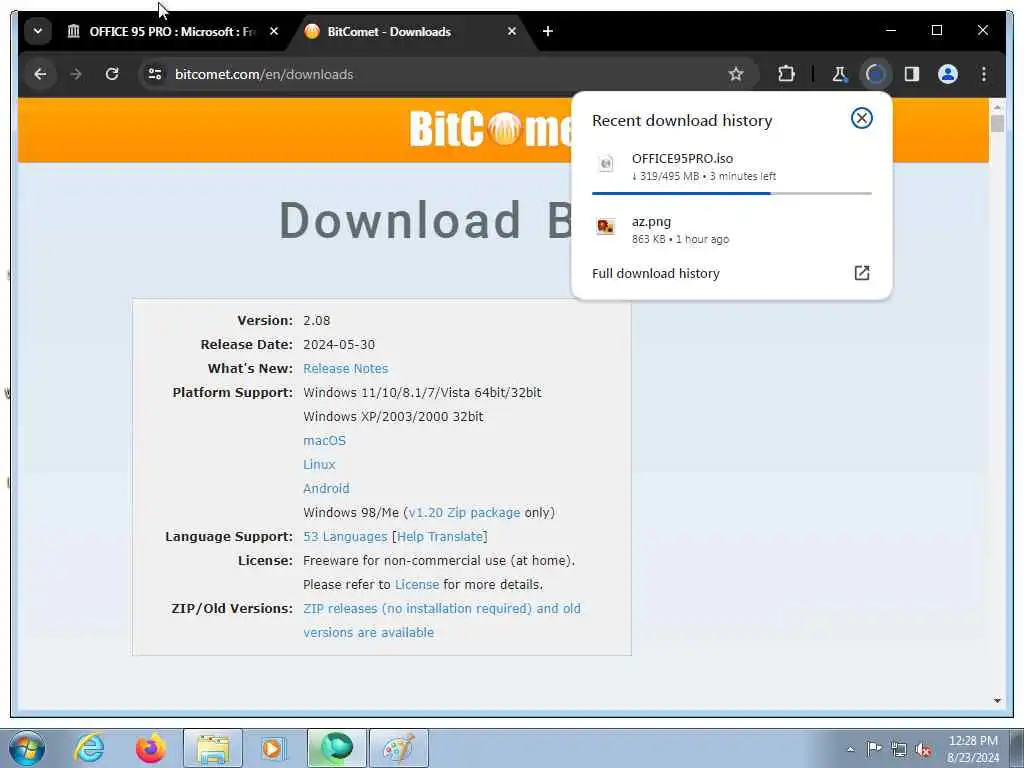This screenshot has width=1024, height=768.
Task: Click the OFFICE95PRO.iso file icon
Action: pos(606,163)
